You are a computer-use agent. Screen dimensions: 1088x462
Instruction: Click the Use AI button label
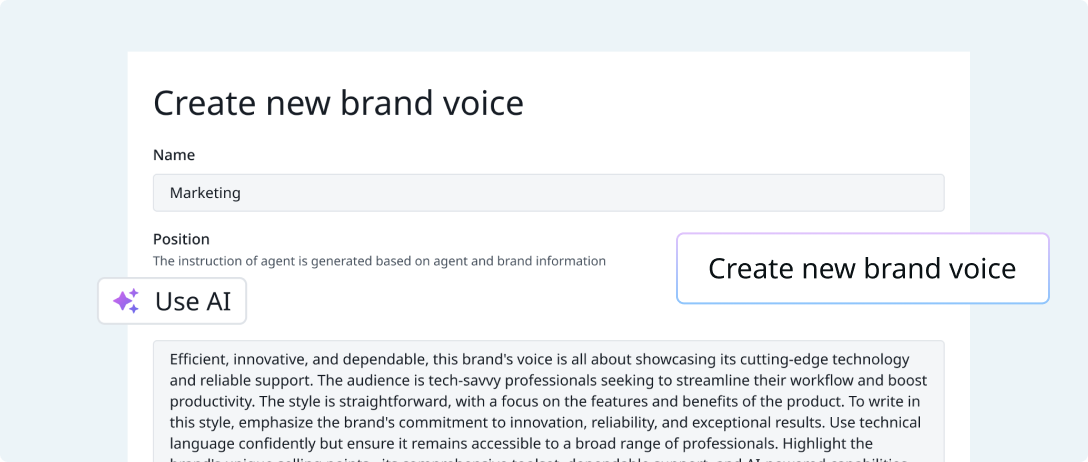click(193, 302)
